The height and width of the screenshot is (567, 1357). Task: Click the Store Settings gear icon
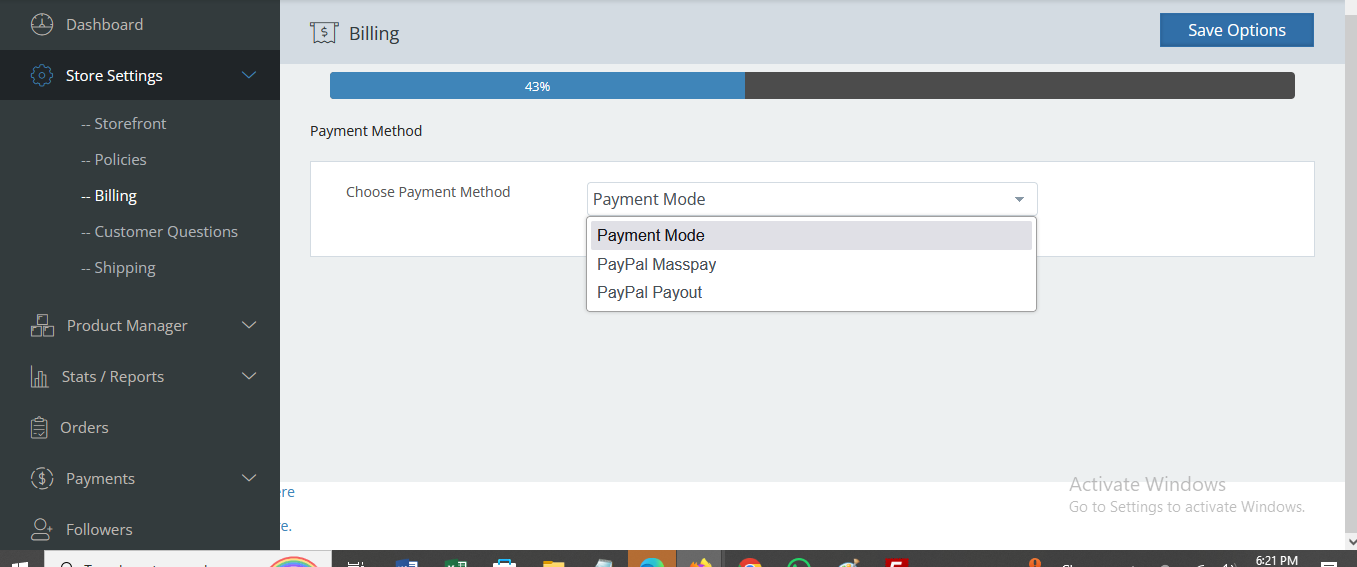coord(41,76)
